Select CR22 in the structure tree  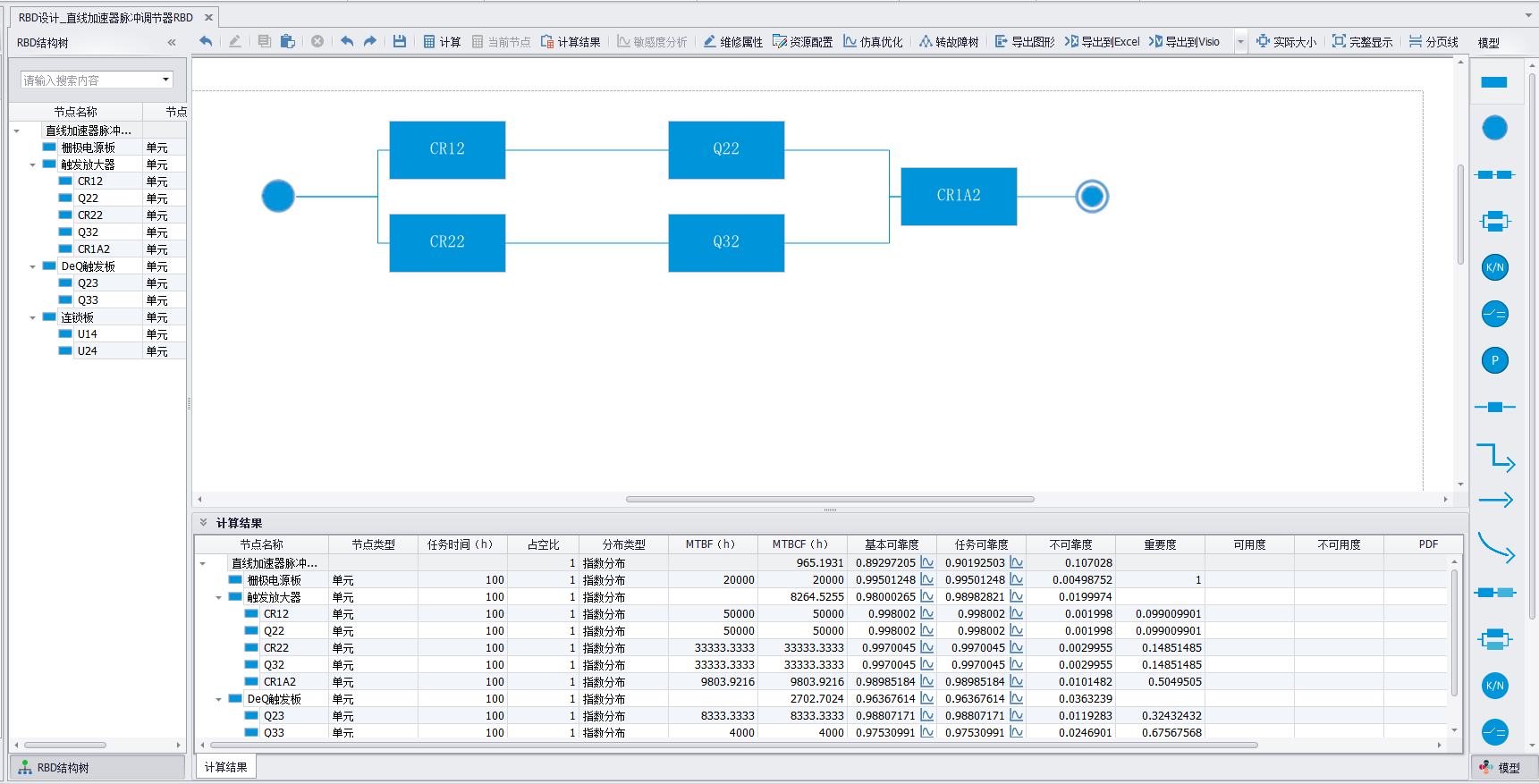(90, 215)
